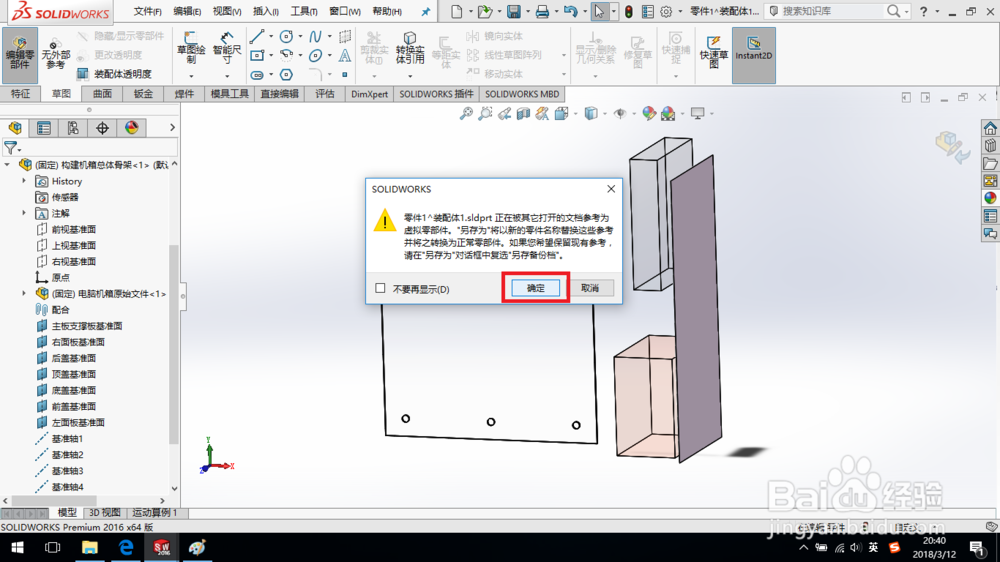Click 转换实体引用 convert entities icon
The image size is (1000, 562).
point(410,48)
